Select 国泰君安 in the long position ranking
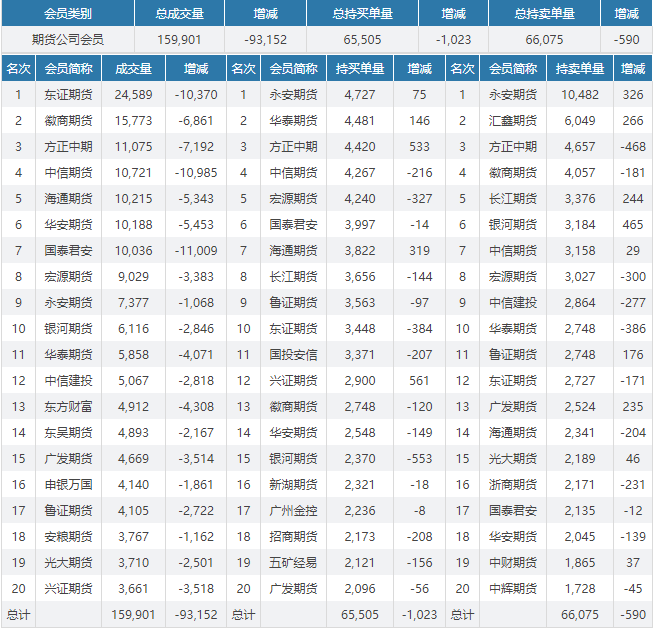 (293, 225)
